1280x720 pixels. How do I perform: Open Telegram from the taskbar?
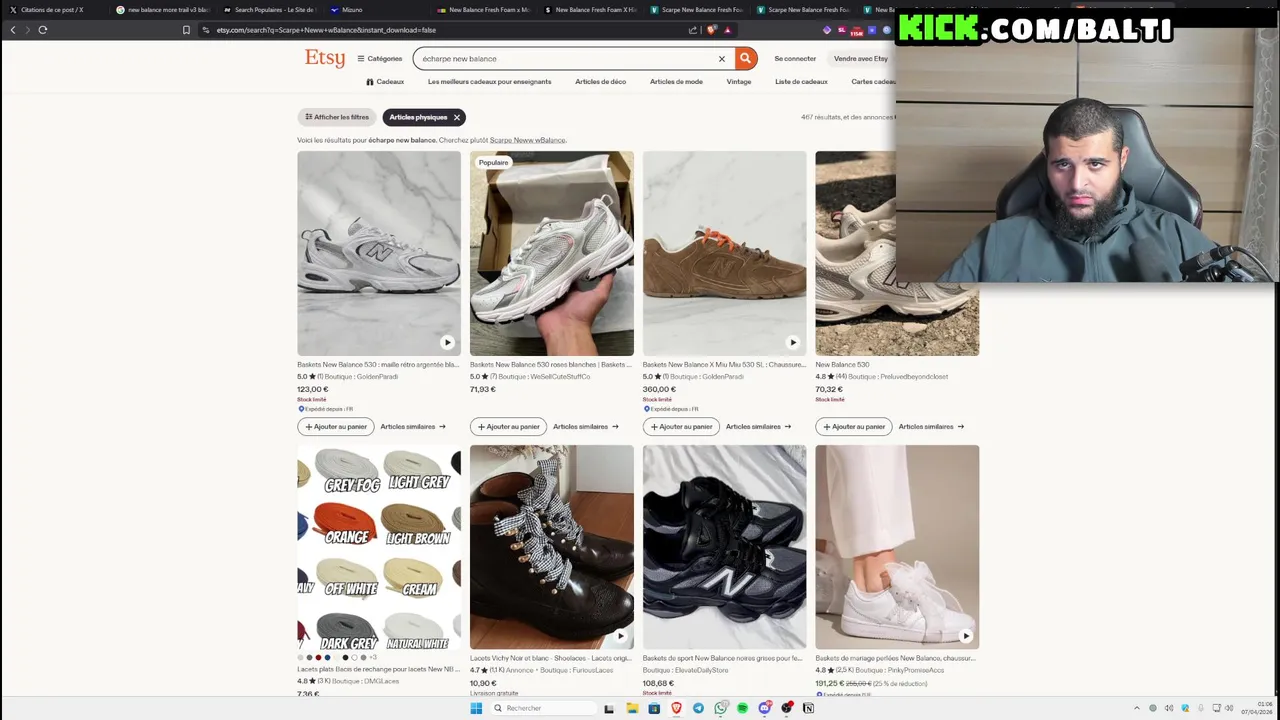698,708
